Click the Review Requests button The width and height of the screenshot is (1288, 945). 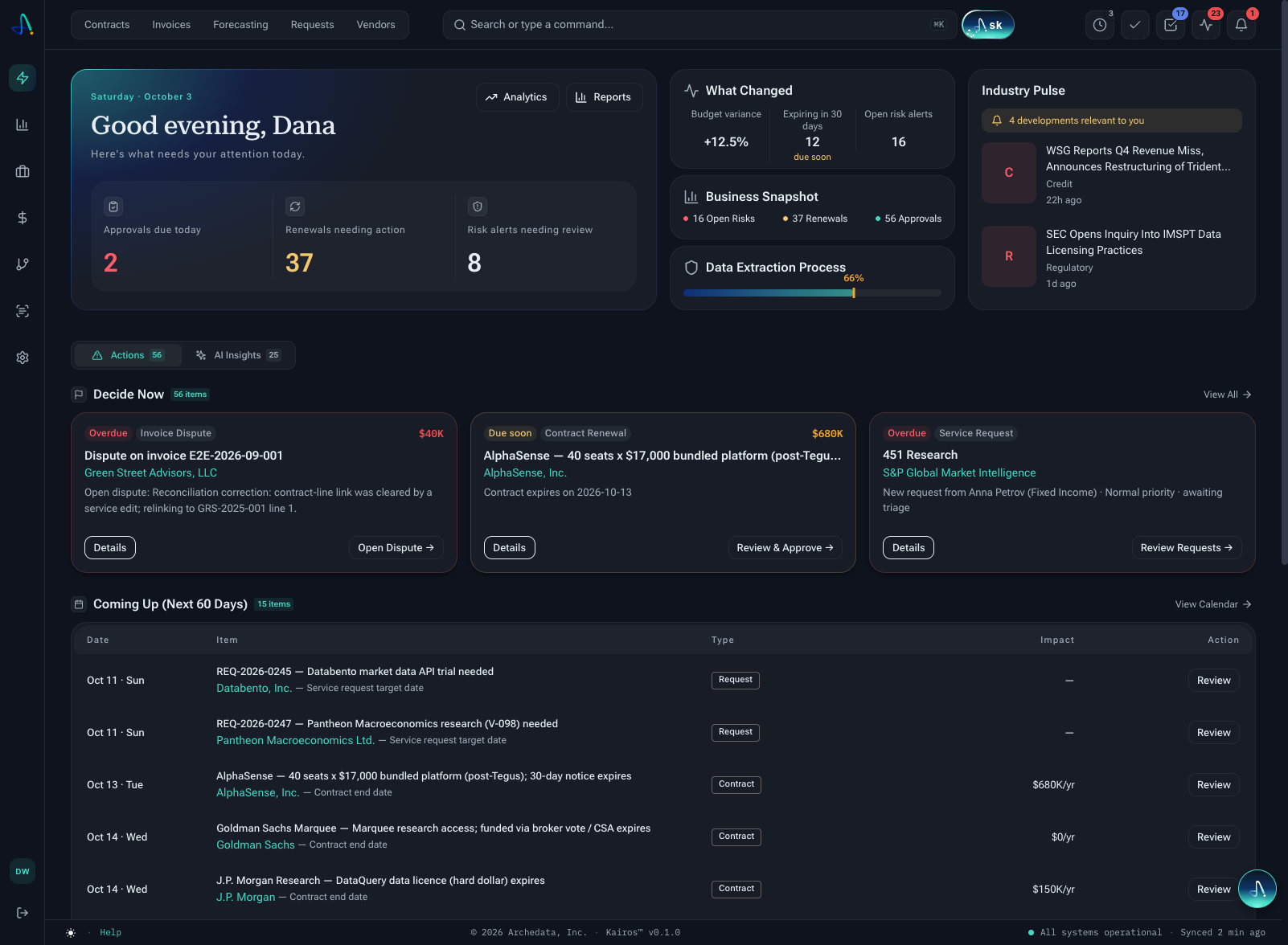[x=1187, y=548]
